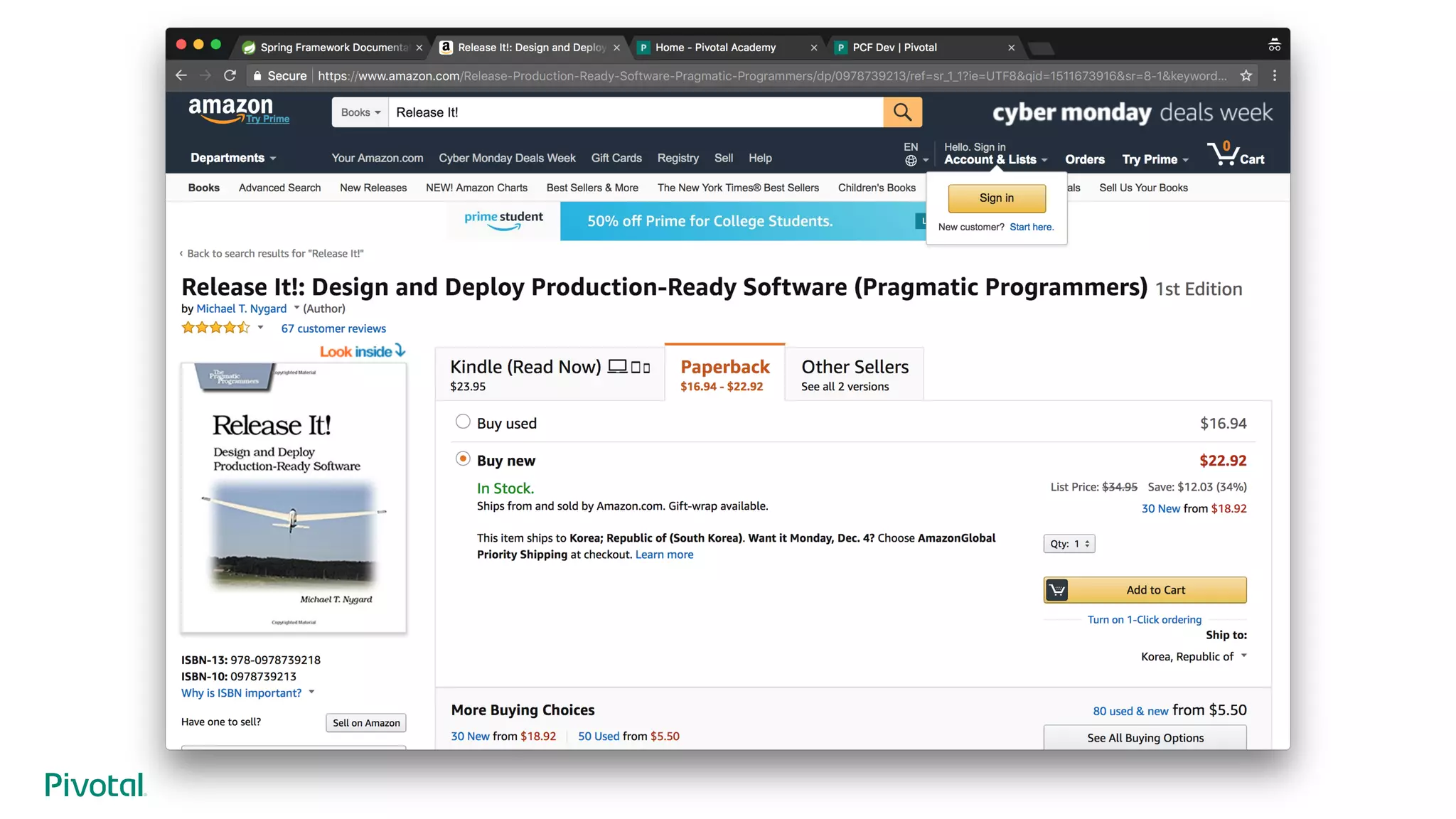Click the Release It! book cover image

294,498
